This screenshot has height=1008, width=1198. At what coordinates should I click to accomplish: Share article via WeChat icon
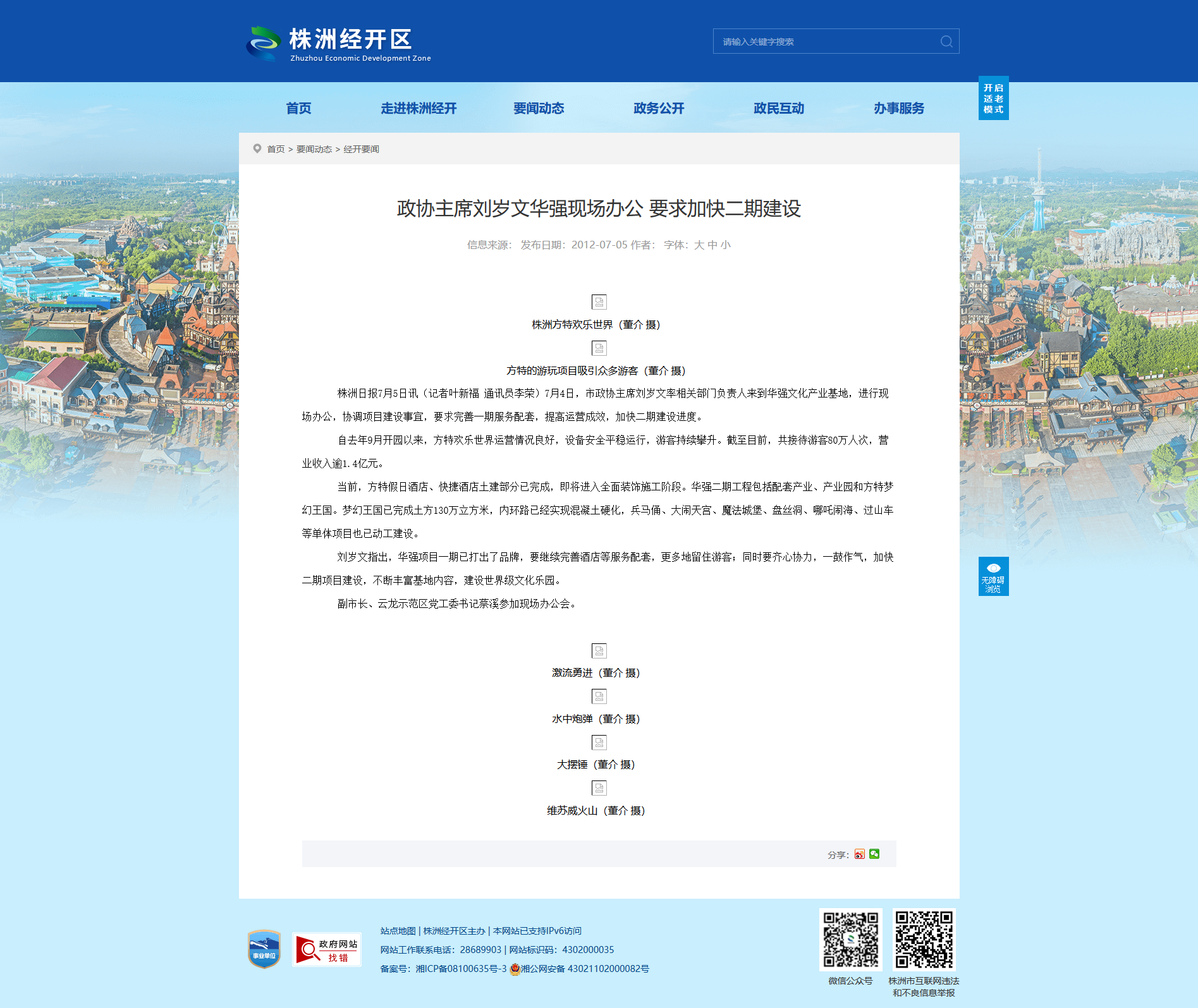click(874, 854)
